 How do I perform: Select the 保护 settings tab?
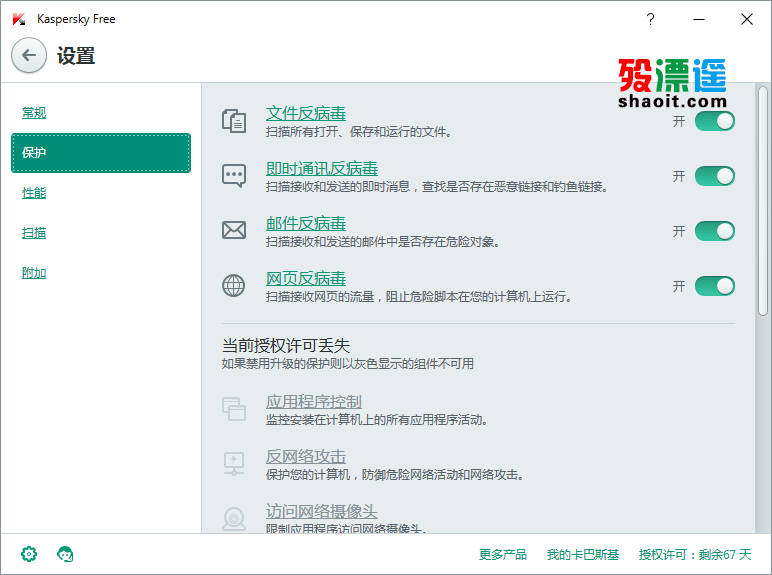click(101, 153)
